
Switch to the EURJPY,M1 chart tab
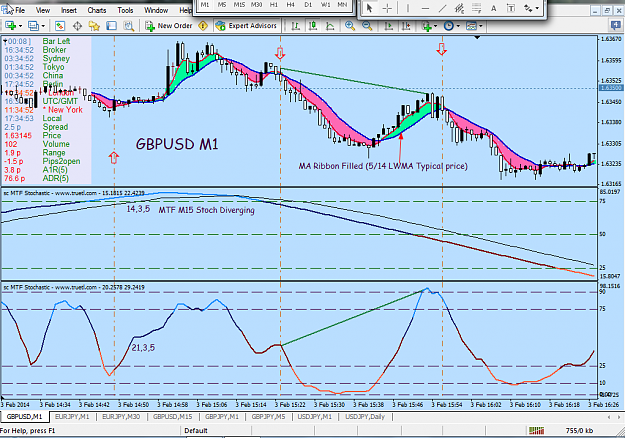click(72, 417)
